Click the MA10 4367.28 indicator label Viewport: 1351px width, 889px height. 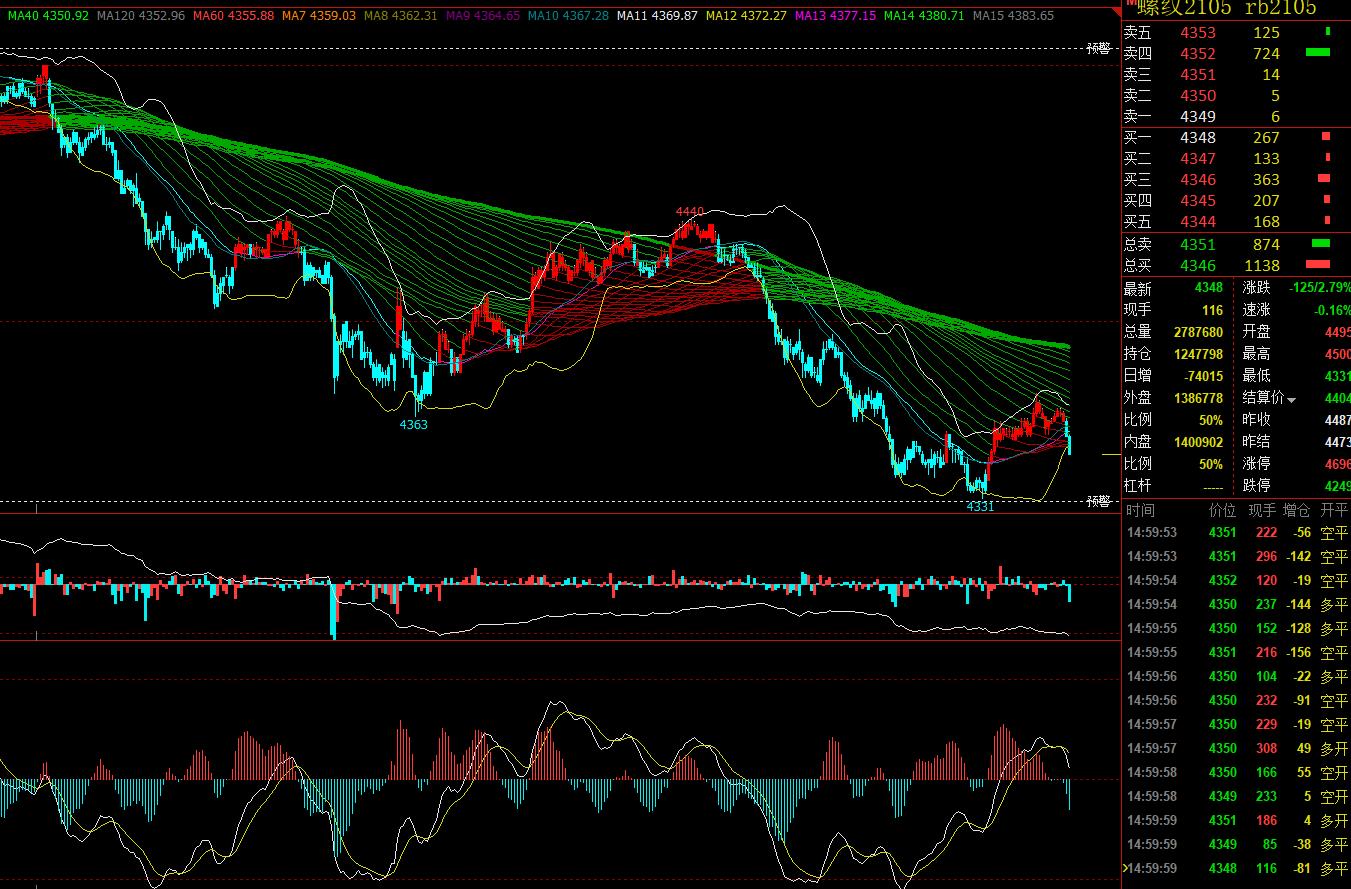(568, 16)
